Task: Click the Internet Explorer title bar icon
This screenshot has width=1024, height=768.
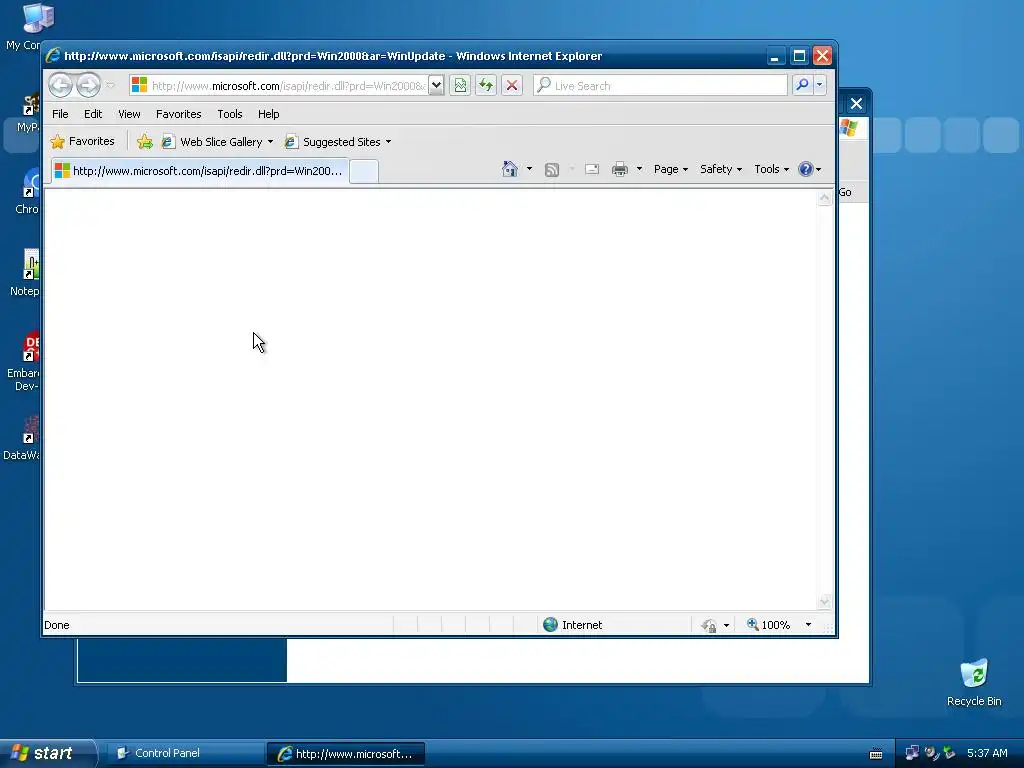Action: 53,56
